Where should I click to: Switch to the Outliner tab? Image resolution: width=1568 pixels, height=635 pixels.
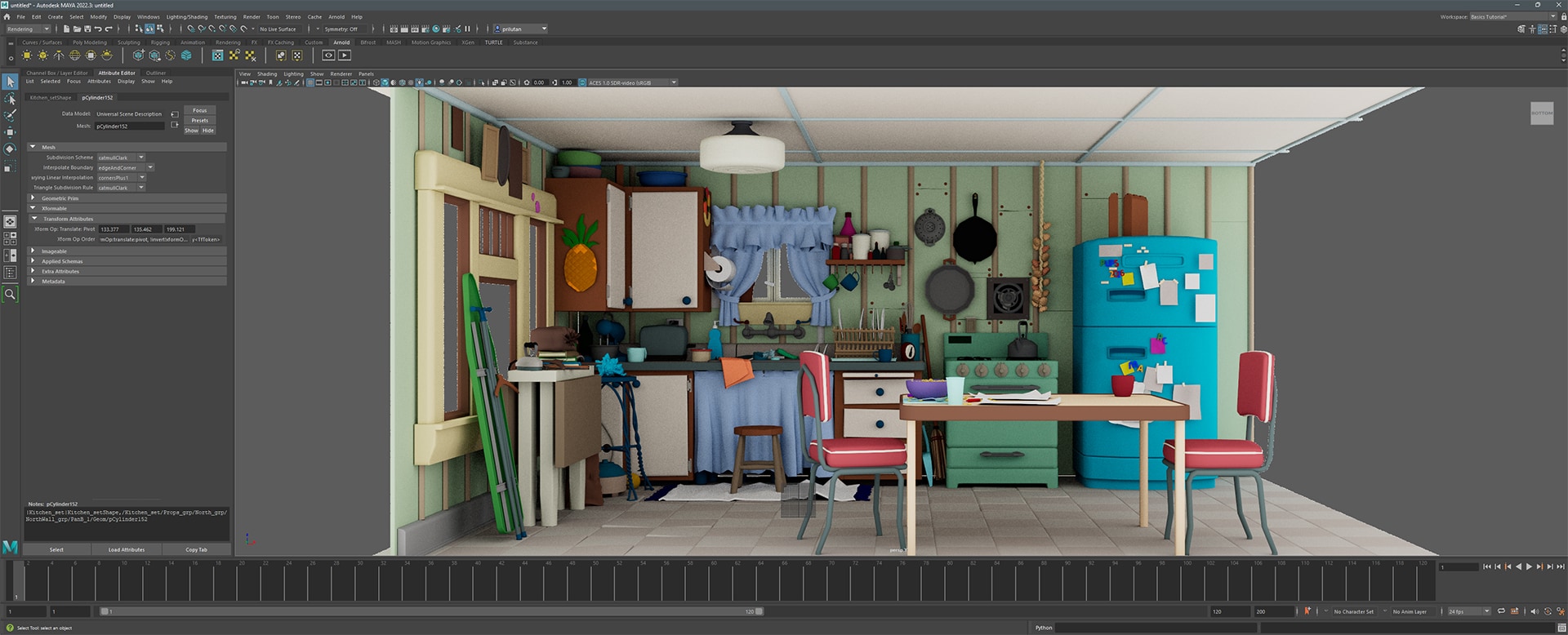click(155, 73)
